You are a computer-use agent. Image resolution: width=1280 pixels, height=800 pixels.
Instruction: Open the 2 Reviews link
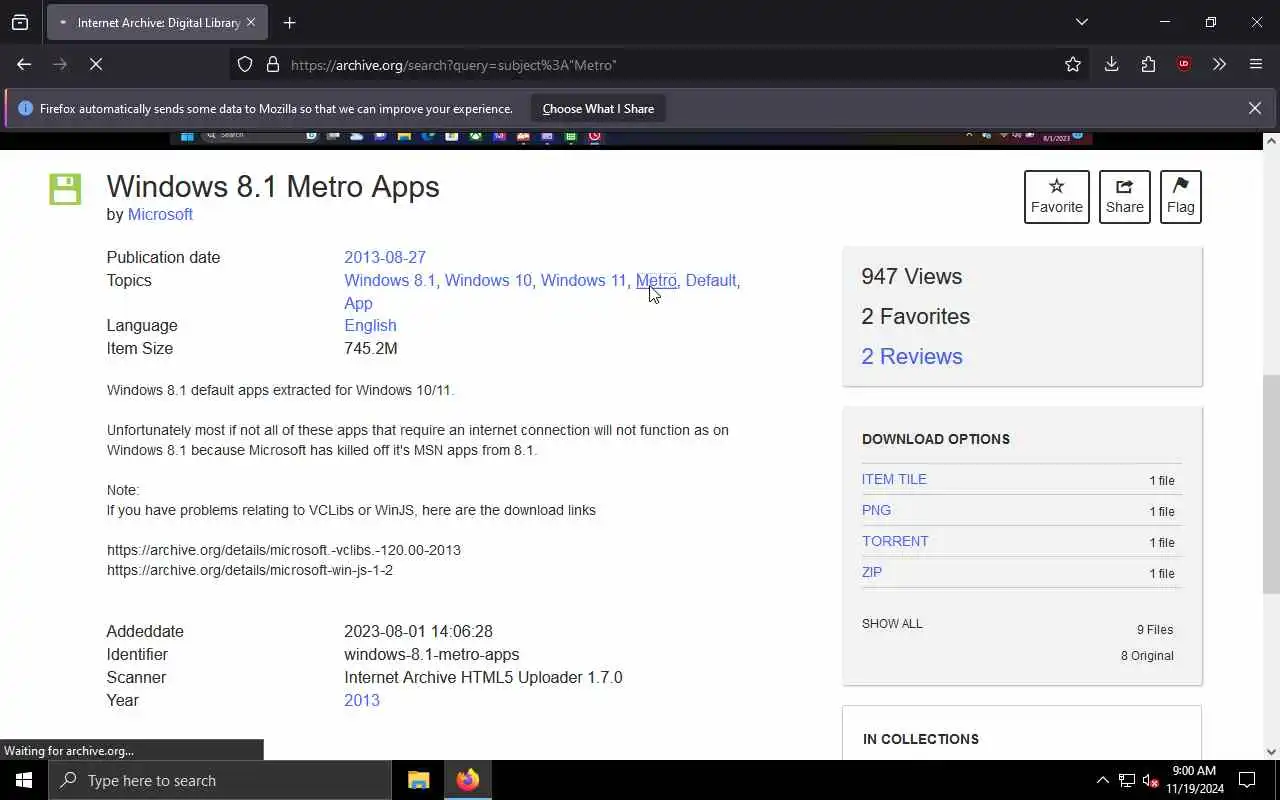(x=912, y=356)
